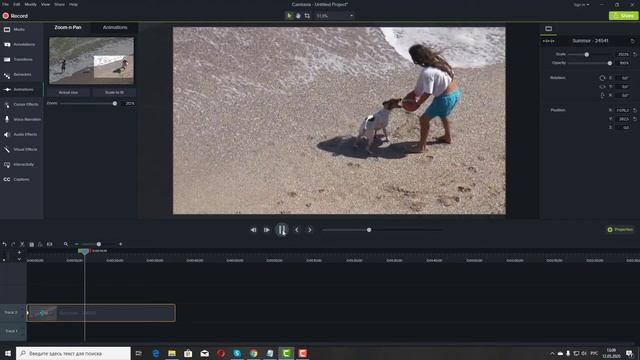
Task: Open the Visual Effects panel
Action: click(21, 149)
